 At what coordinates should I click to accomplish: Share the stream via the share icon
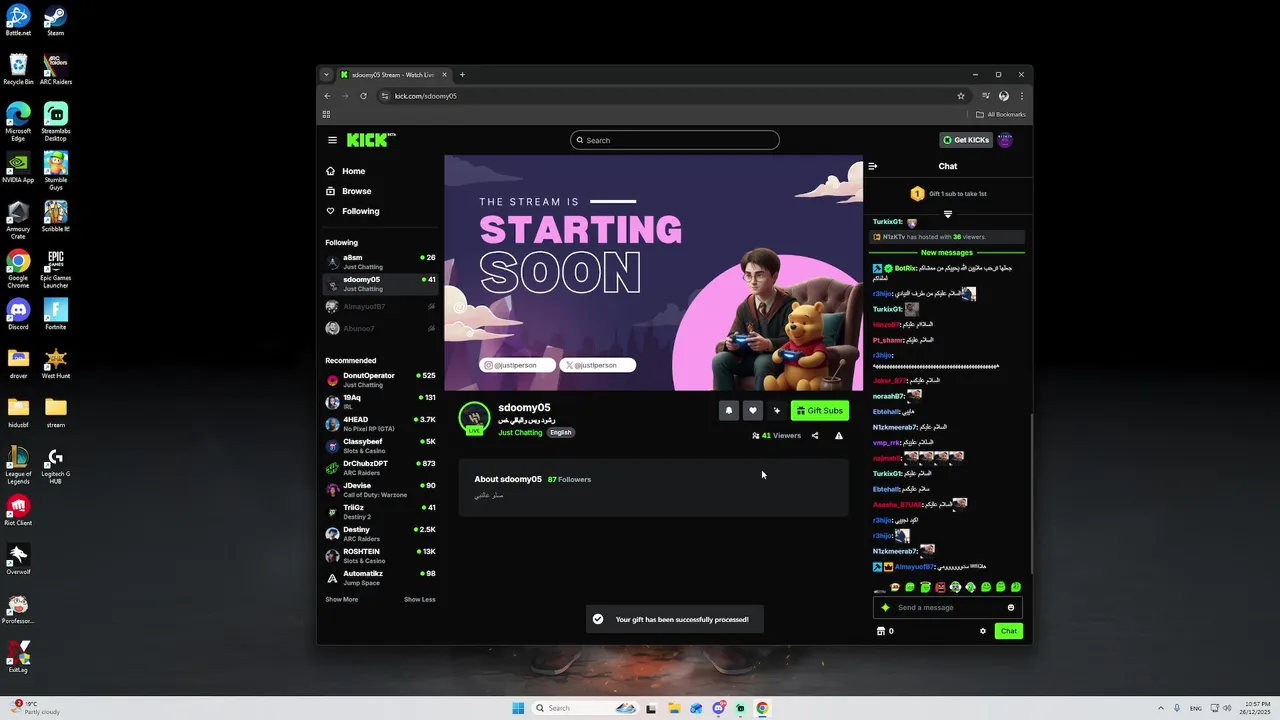coord(815,436)
